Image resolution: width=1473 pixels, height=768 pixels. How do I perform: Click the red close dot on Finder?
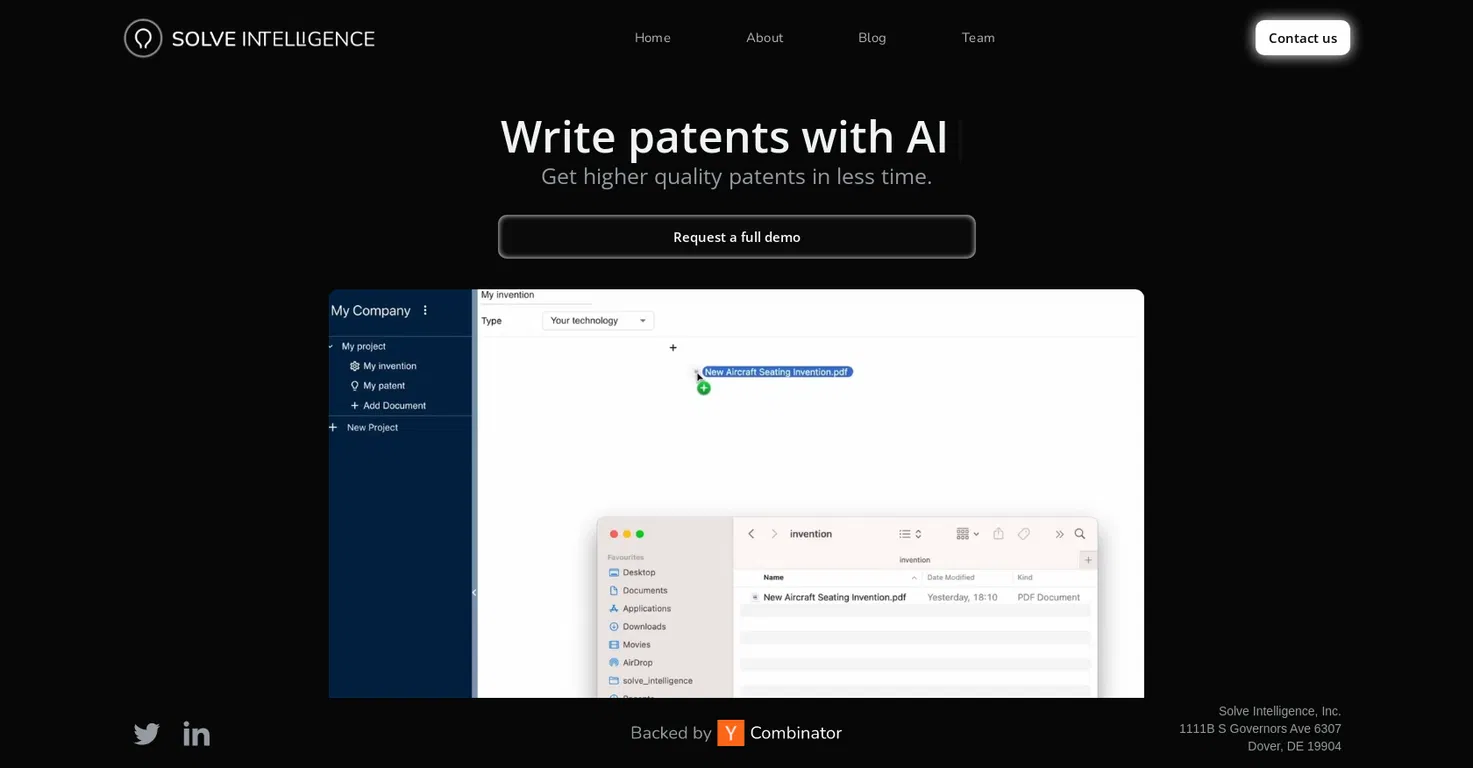coord(614,535)
